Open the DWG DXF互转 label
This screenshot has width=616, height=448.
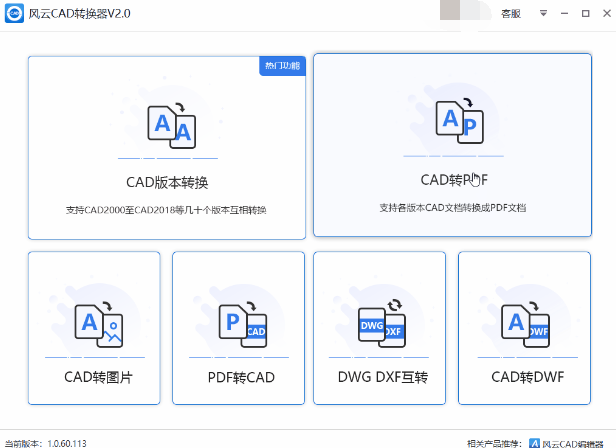tap(383, 377)
